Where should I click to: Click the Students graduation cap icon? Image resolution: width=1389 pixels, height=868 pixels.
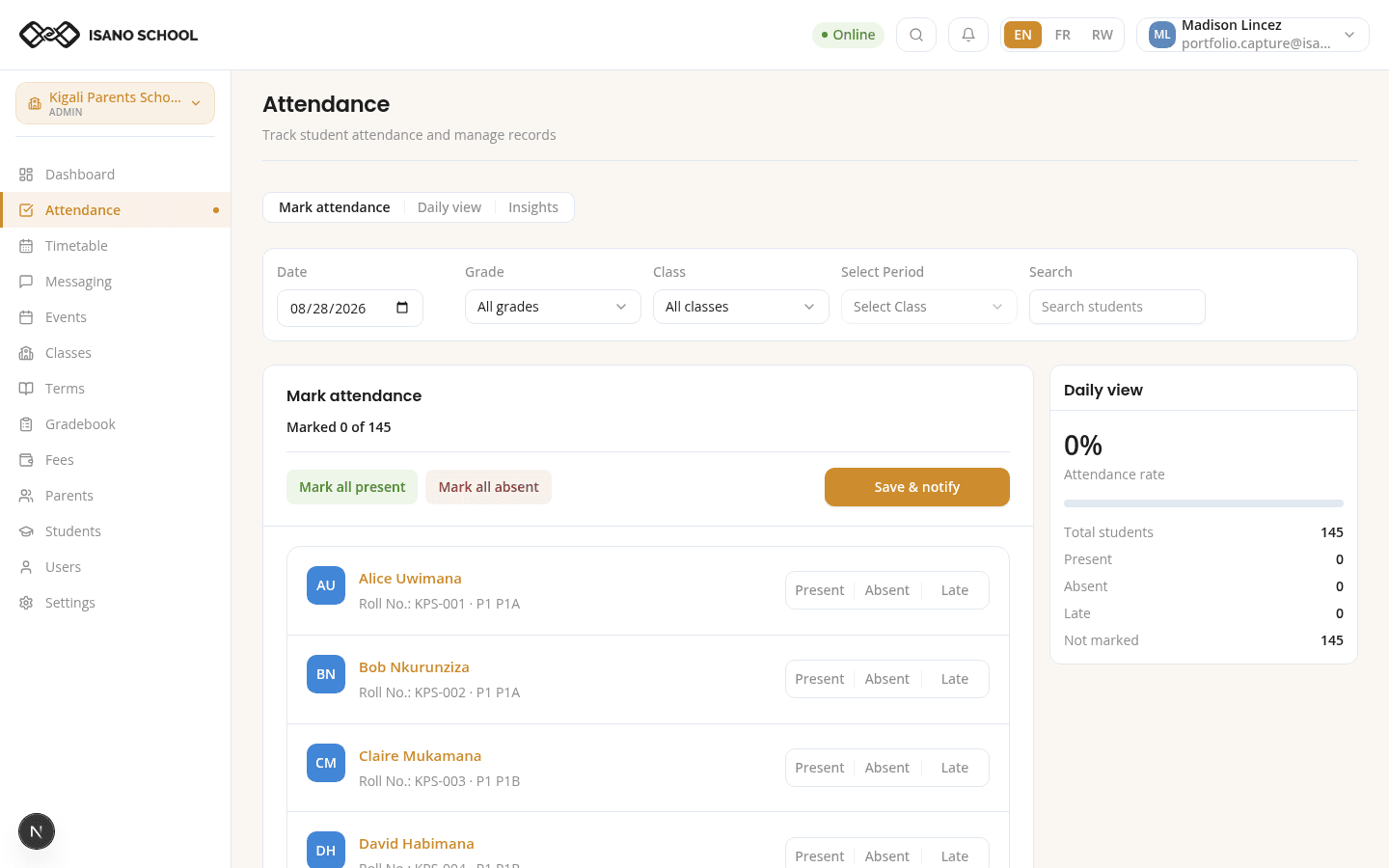[26, 531]
